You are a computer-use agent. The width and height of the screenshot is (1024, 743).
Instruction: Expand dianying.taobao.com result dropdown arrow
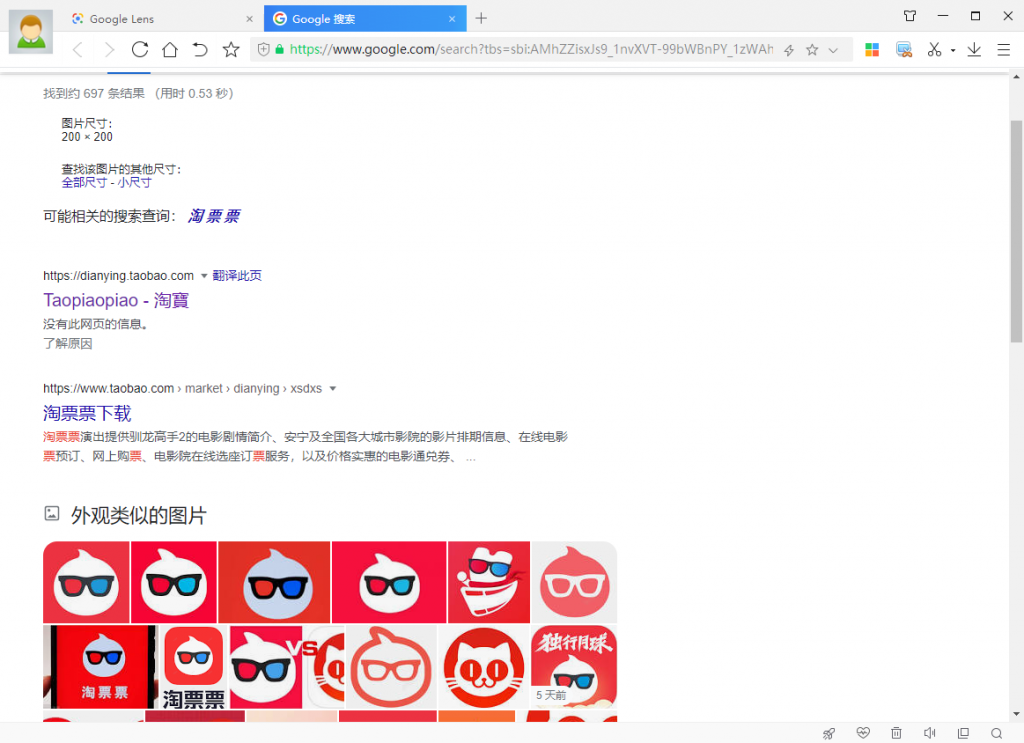pos(204,276)
